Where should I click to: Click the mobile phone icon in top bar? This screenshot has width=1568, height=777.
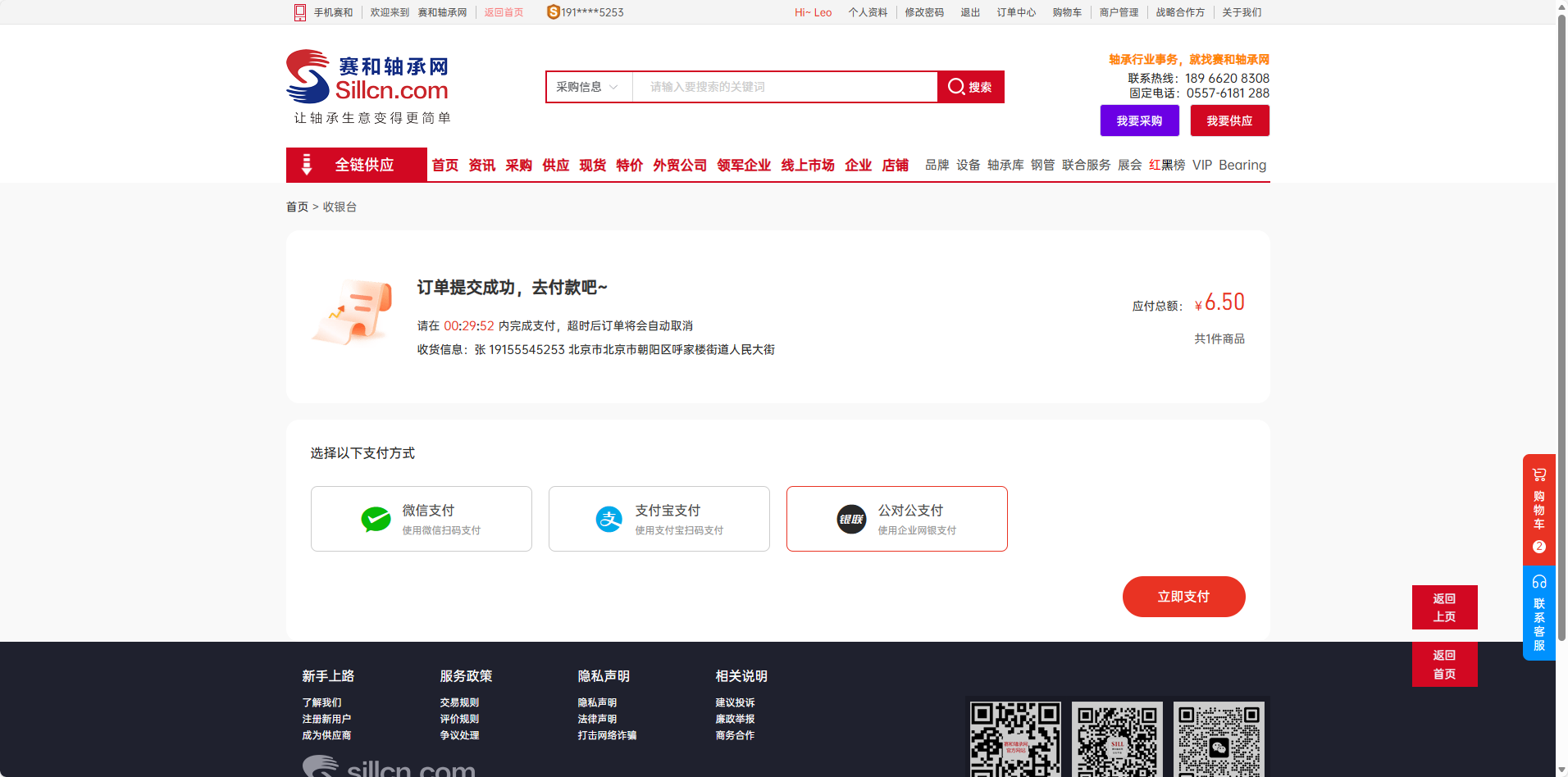[300, 12]
